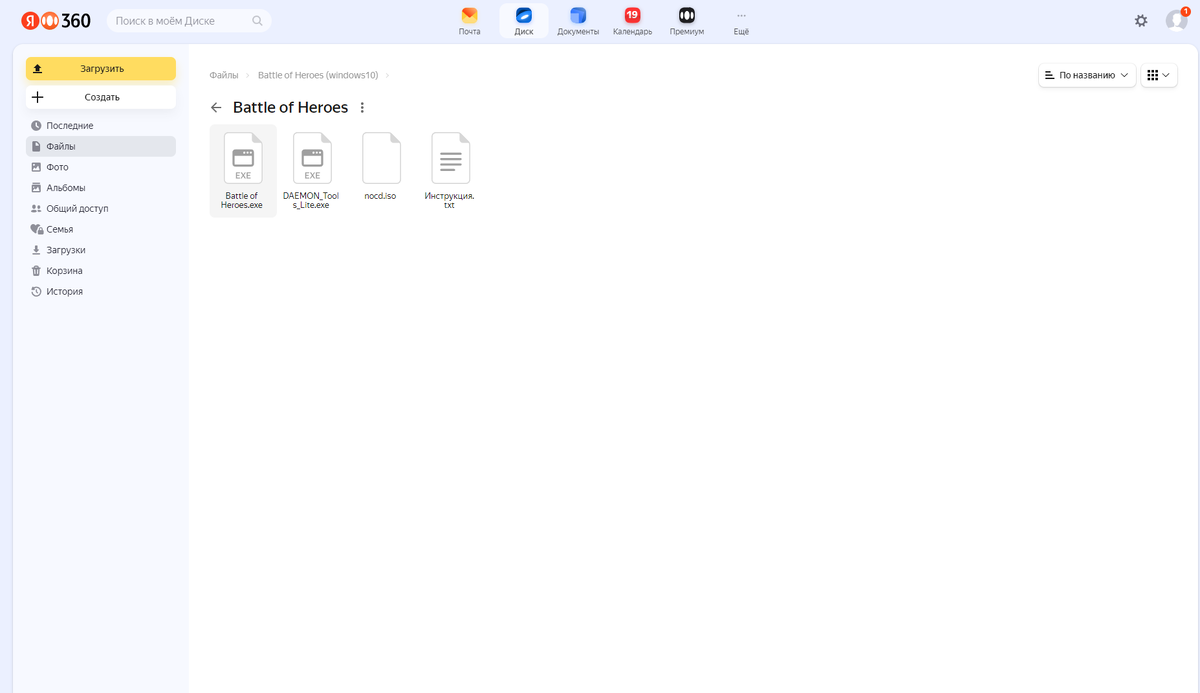Show more services via Ещё
This screenshot has height=693, width=1200.
point(741,21)
